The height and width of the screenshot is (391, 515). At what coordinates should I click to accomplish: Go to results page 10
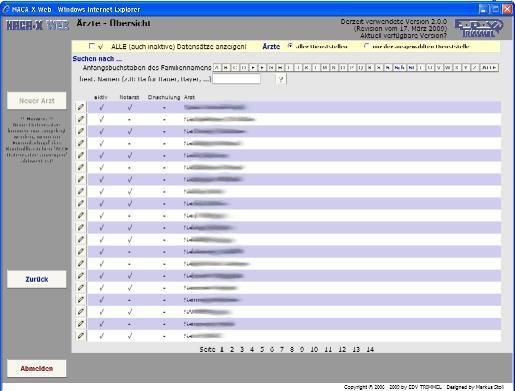[314, 349]
